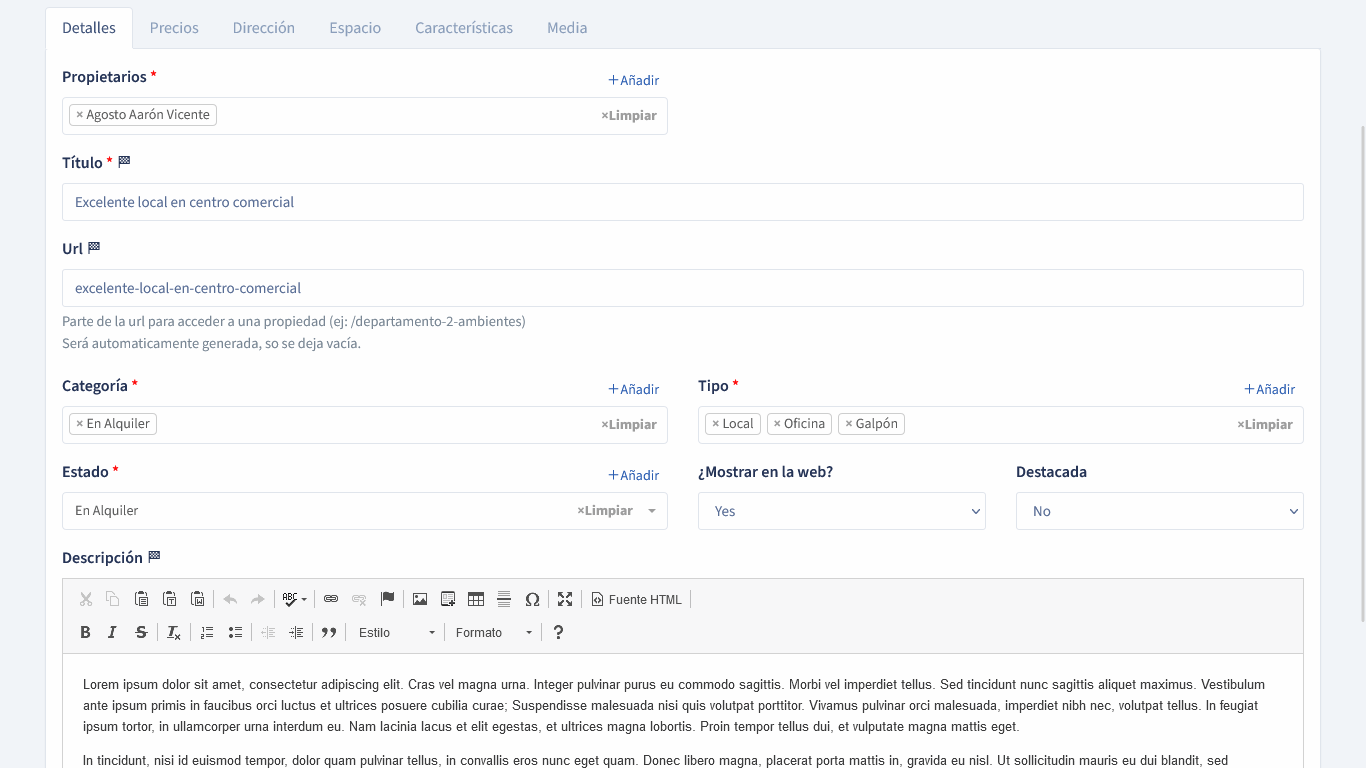The width and height of the screenshot is (1366, 768).
Task: Toggle bold formatting in the editor
Action: pyautogui.click(x=85, y=632)
